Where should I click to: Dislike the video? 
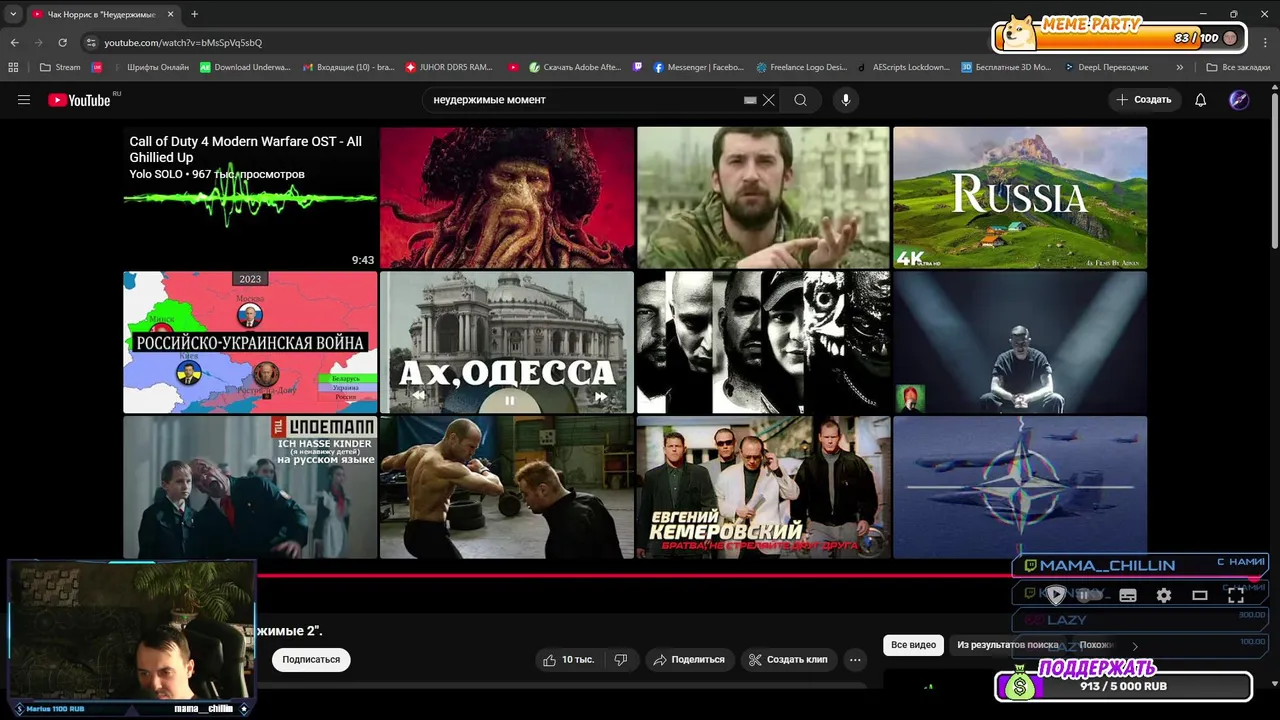[x=621, y=660]
